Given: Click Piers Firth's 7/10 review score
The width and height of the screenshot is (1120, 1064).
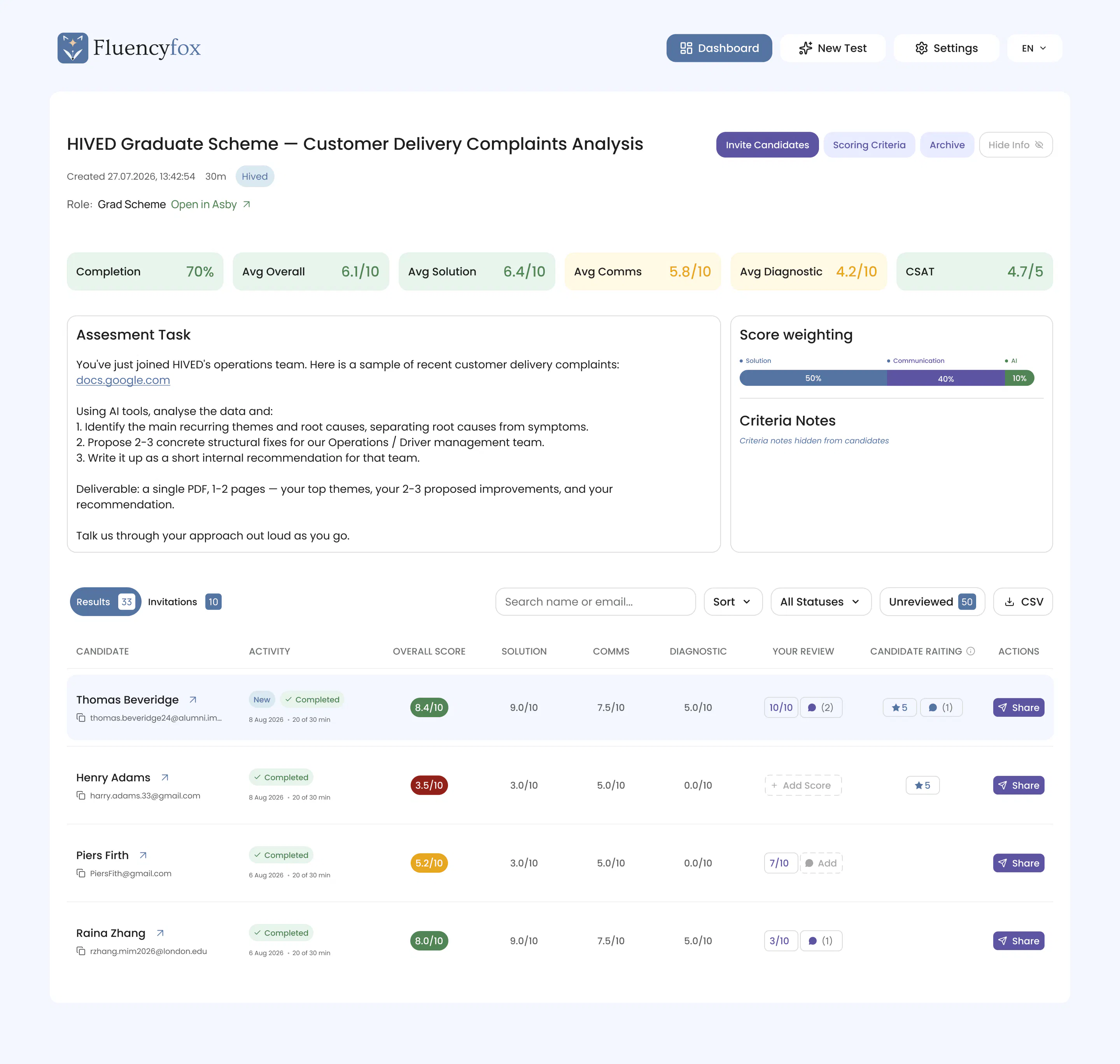Looking at the screenshot, I should click(780, 863).
